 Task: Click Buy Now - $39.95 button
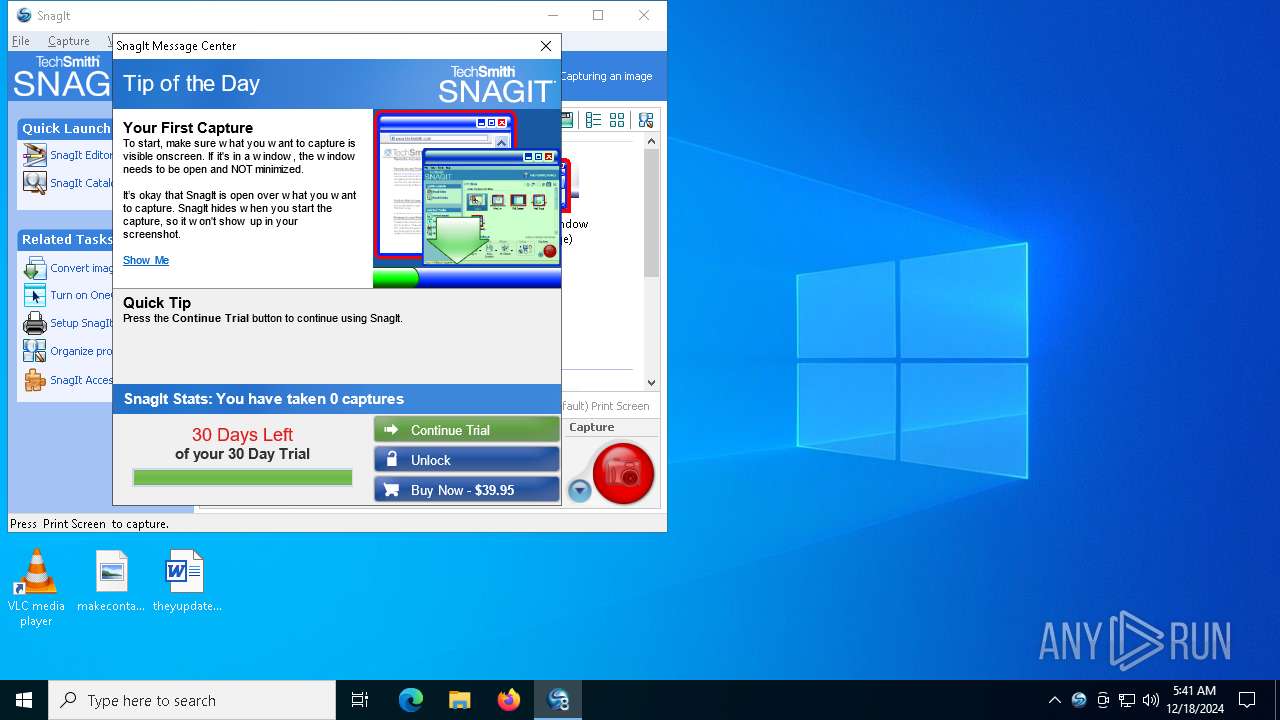point(466,490)
